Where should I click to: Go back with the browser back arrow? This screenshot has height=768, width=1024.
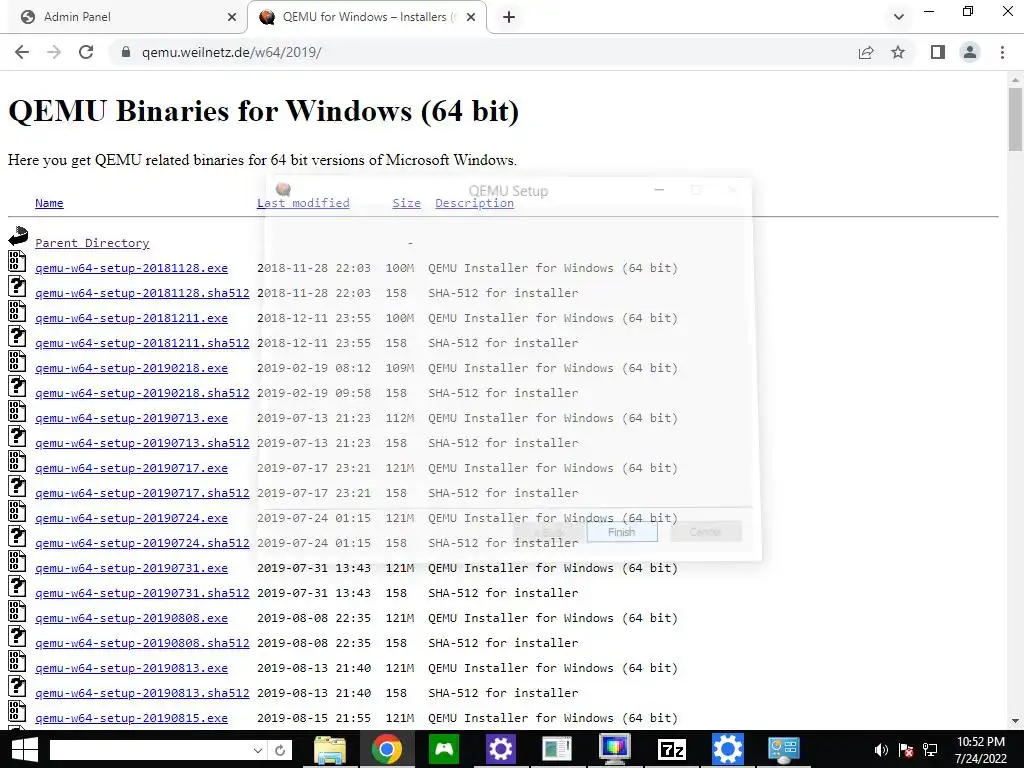(22, 52)
